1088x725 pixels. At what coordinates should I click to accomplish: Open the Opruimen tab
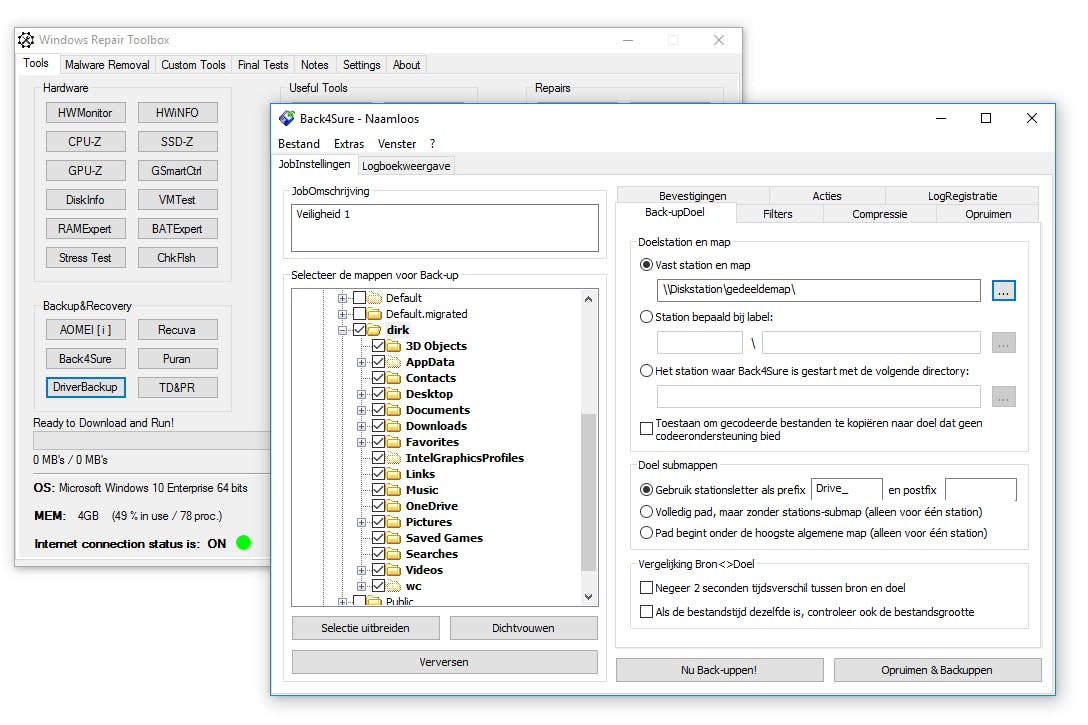(x=987, y=214)
